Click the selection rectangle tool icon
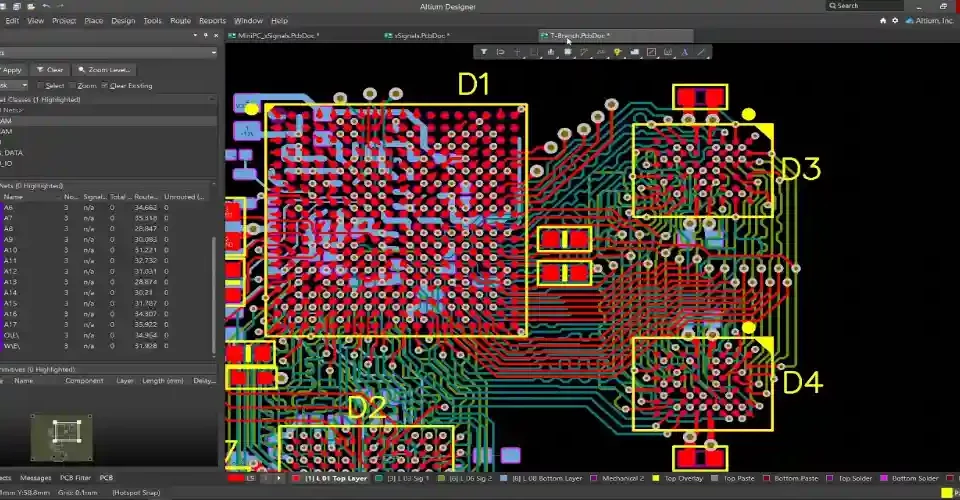This screenshot has height=500, width=960. (534, 52)
